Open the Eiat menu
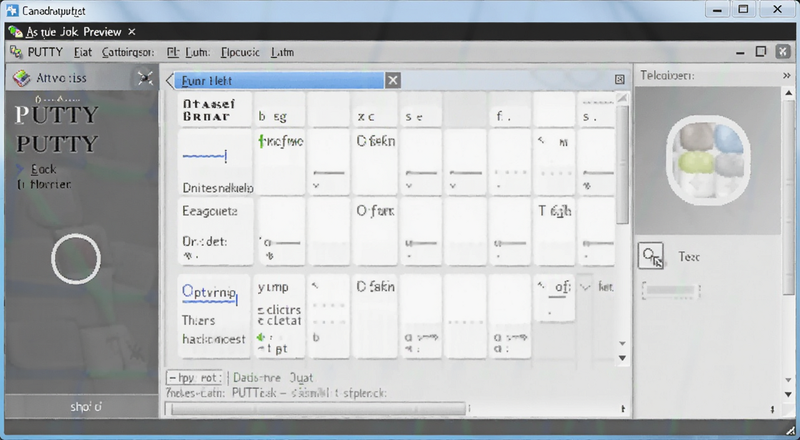 pos(83,52)
